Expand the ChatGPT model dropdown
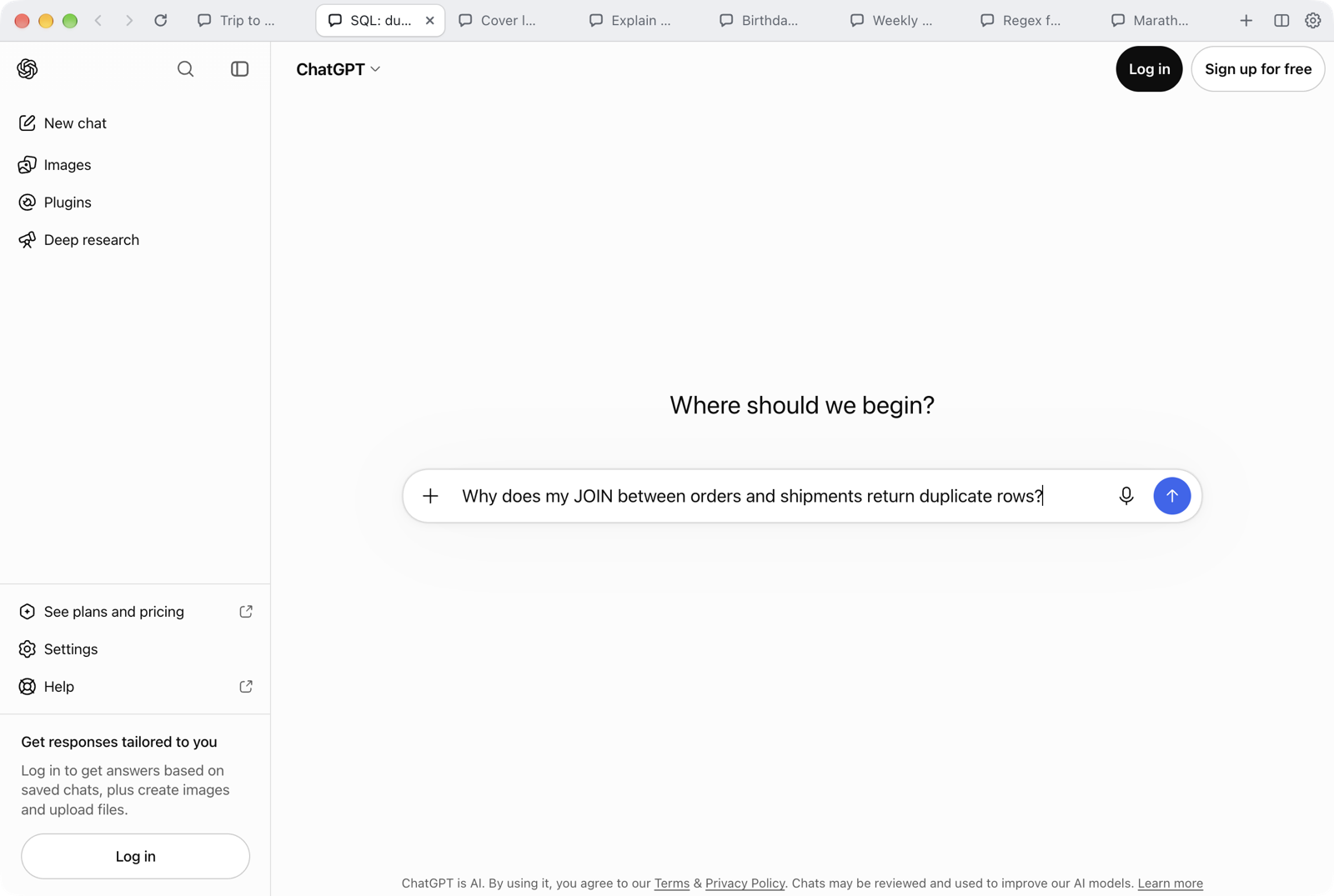The height and width of the screenshot is (896, 1334). click(x=339, y=69)
